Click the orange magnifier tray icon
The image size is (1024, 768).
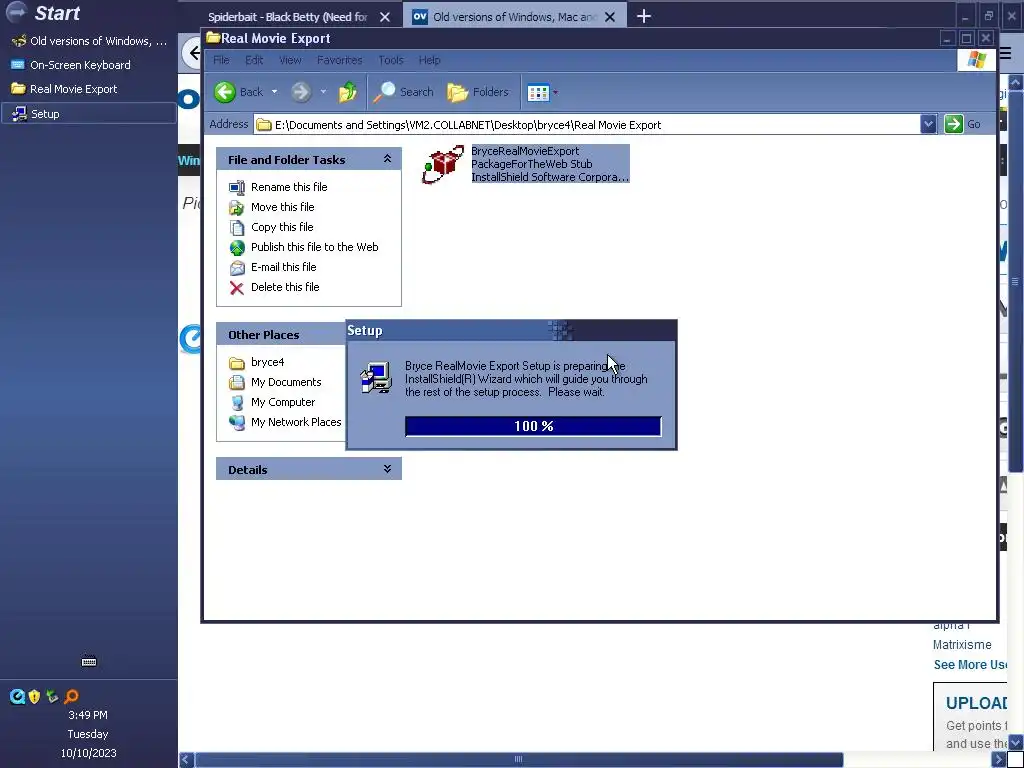(71, 697)
